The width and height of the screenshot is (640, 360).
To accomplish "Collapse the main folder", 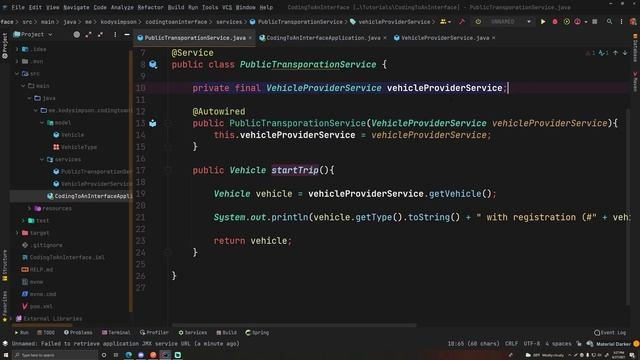I will point(23,86).
